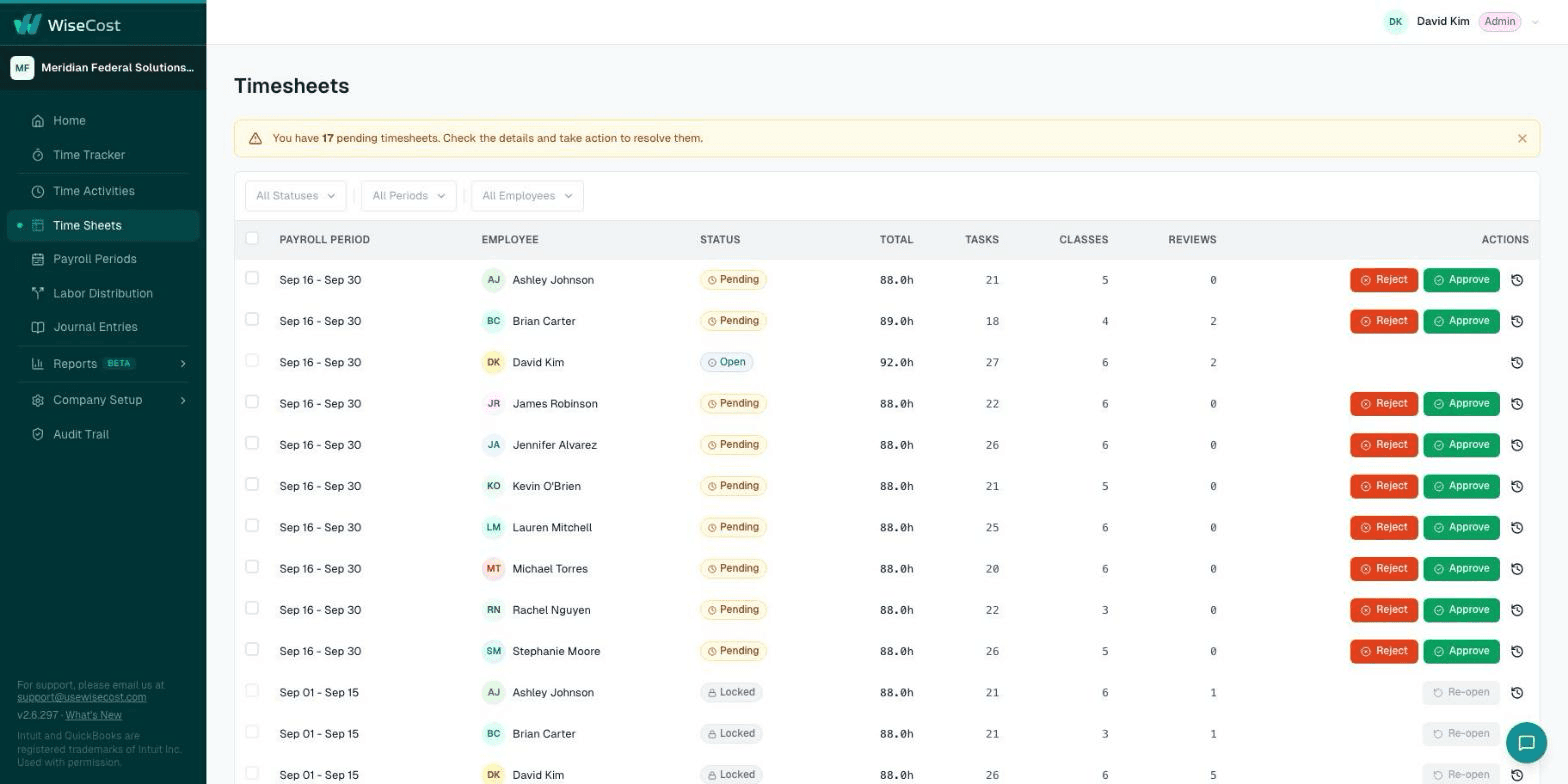Click the Labor Distribution icon

click(x=37, y=293)
